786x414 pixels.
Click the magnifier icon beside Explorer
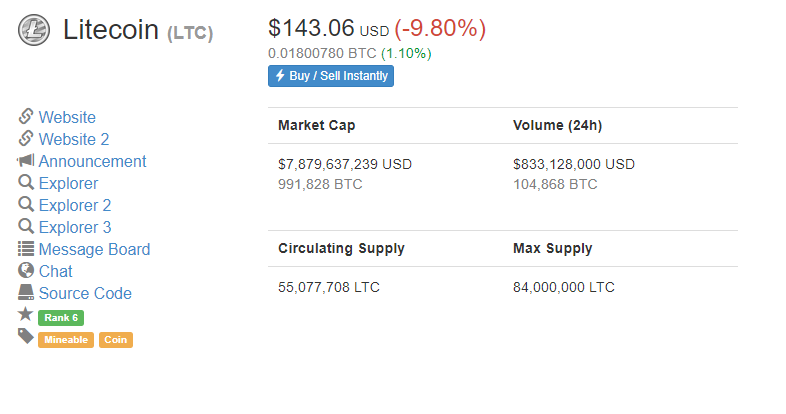26,182
